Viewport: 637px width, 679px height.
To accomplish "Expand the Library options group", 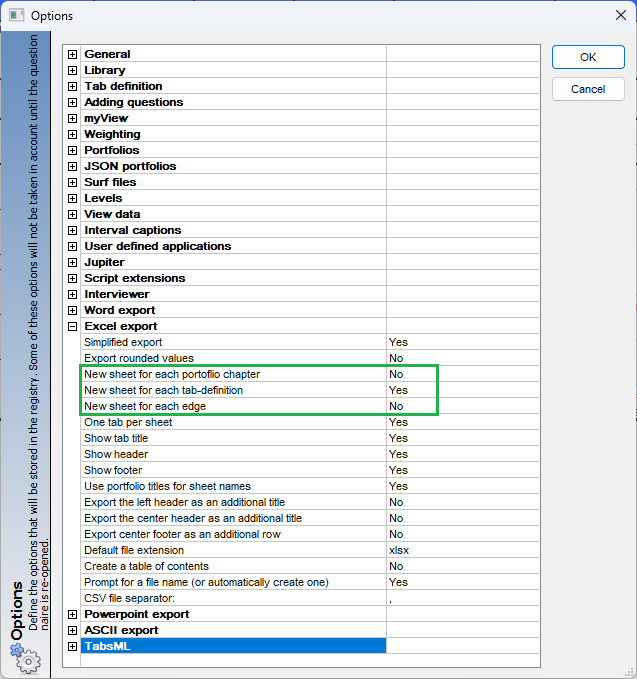I will tap(72, 70).
